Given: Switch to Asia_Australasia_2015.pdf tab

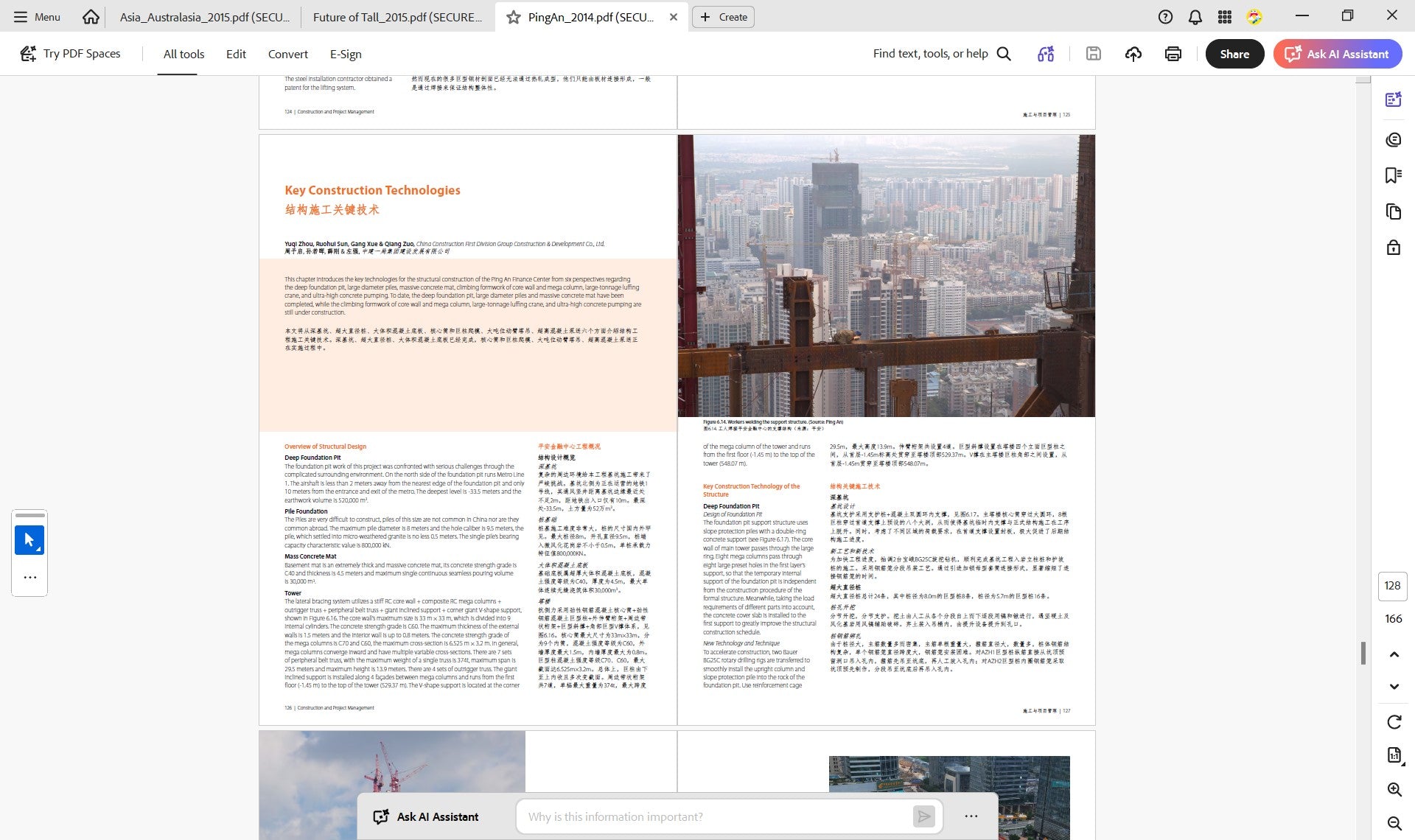Looking at the screenshot, I should click(204, 17).
